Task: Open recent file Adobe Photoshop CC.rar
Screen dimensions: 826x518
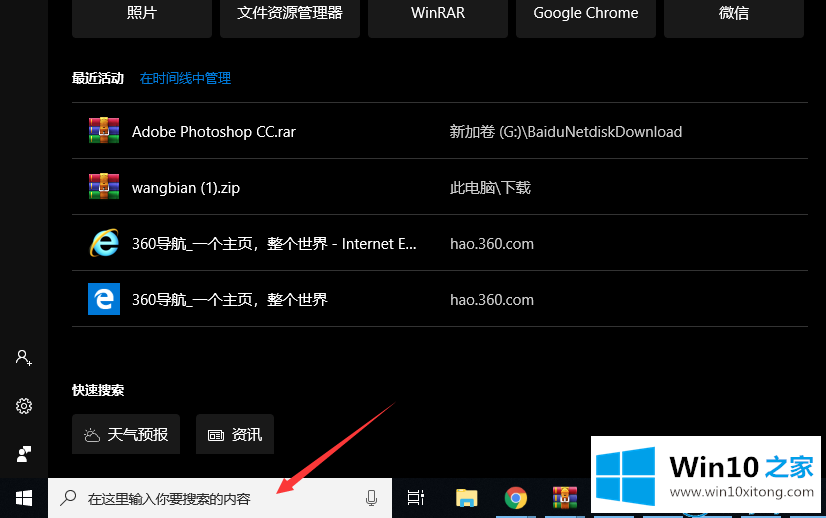Action: coord(213,132)
